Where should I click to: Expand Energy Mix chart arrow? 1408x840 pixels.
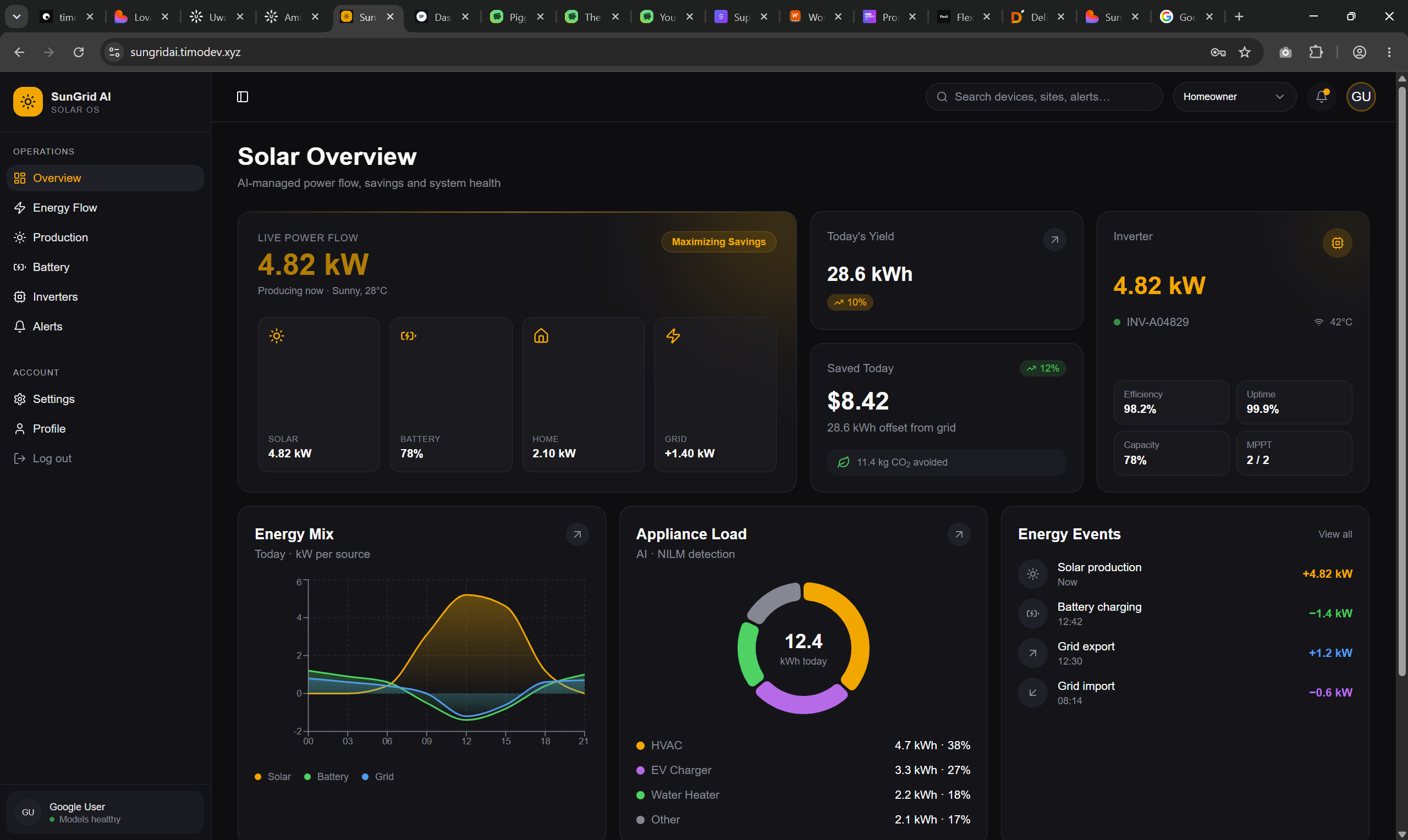pyautogui.click(x=577, y=534)
